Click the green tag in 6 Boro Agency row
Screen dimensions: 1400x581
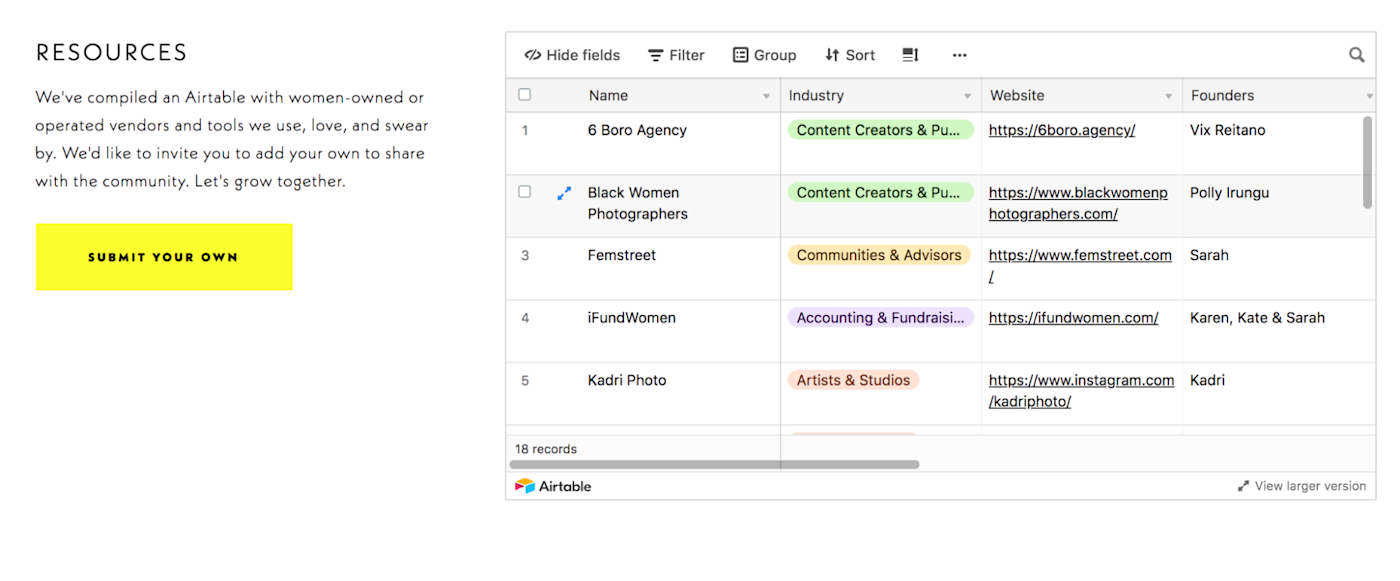[880, 130]
